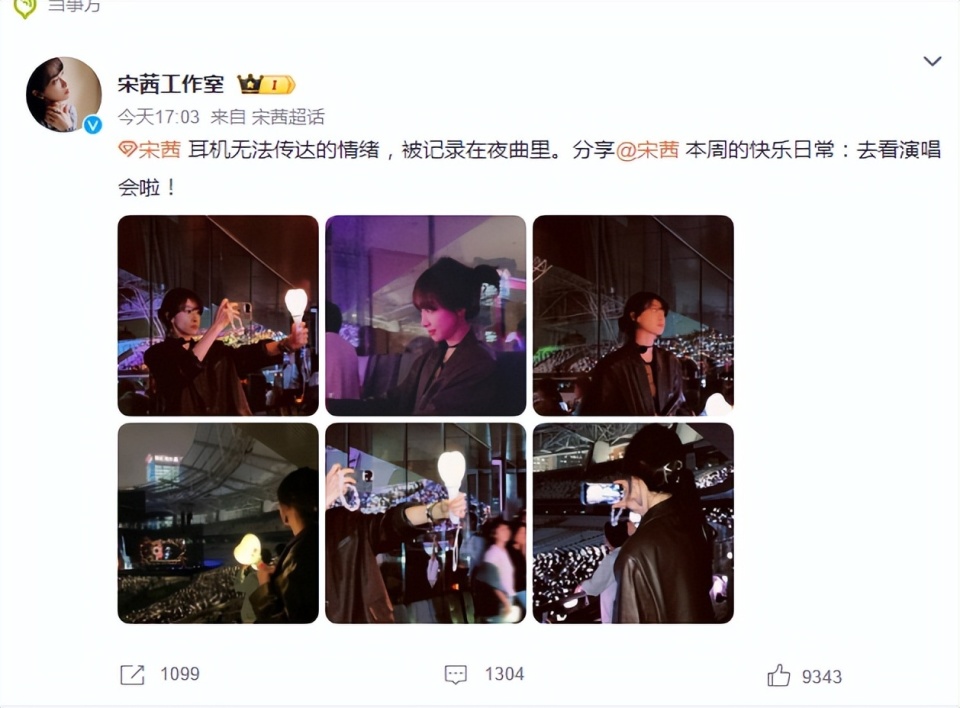
Task: Expand the post options chevron
Action: coord(932,61)
